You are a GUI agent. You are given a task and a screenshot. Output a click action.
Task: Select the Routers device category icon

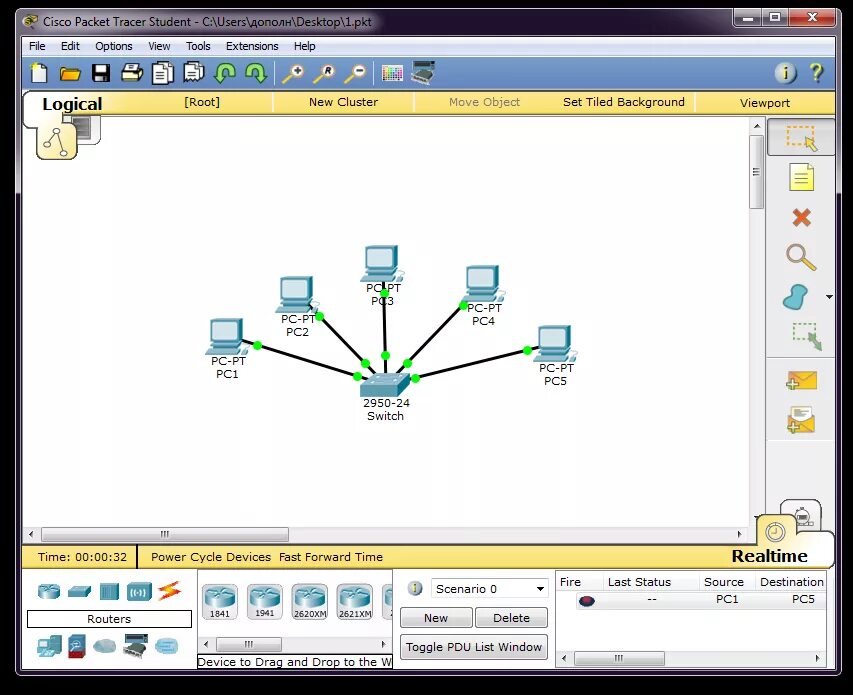click(x=49, y=591)
